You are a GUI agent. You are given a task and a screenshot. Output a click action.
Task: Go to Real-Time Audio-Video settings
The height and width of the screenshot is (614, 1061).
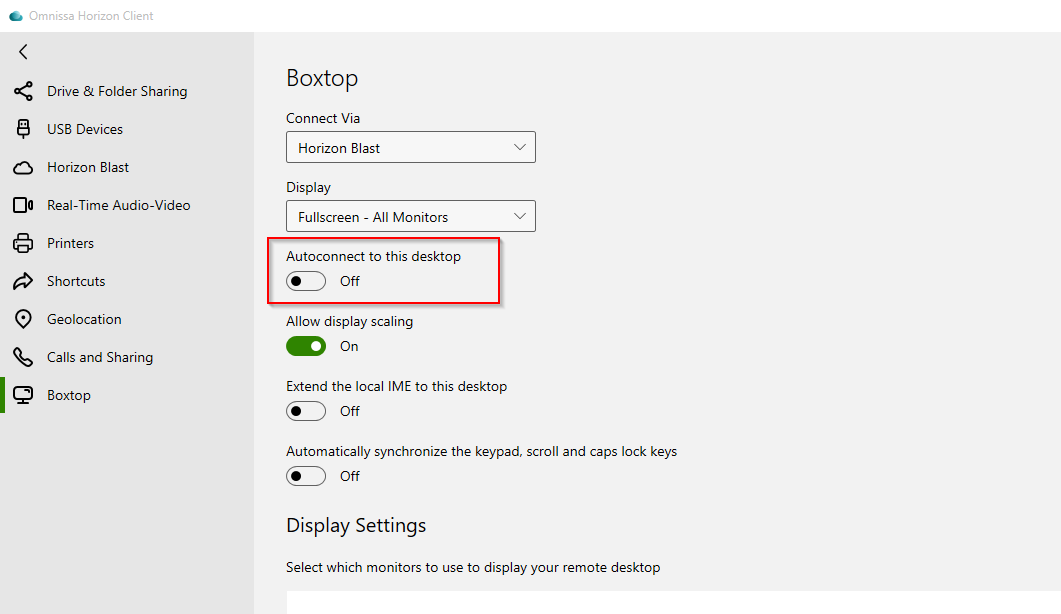tap(127, 205)
